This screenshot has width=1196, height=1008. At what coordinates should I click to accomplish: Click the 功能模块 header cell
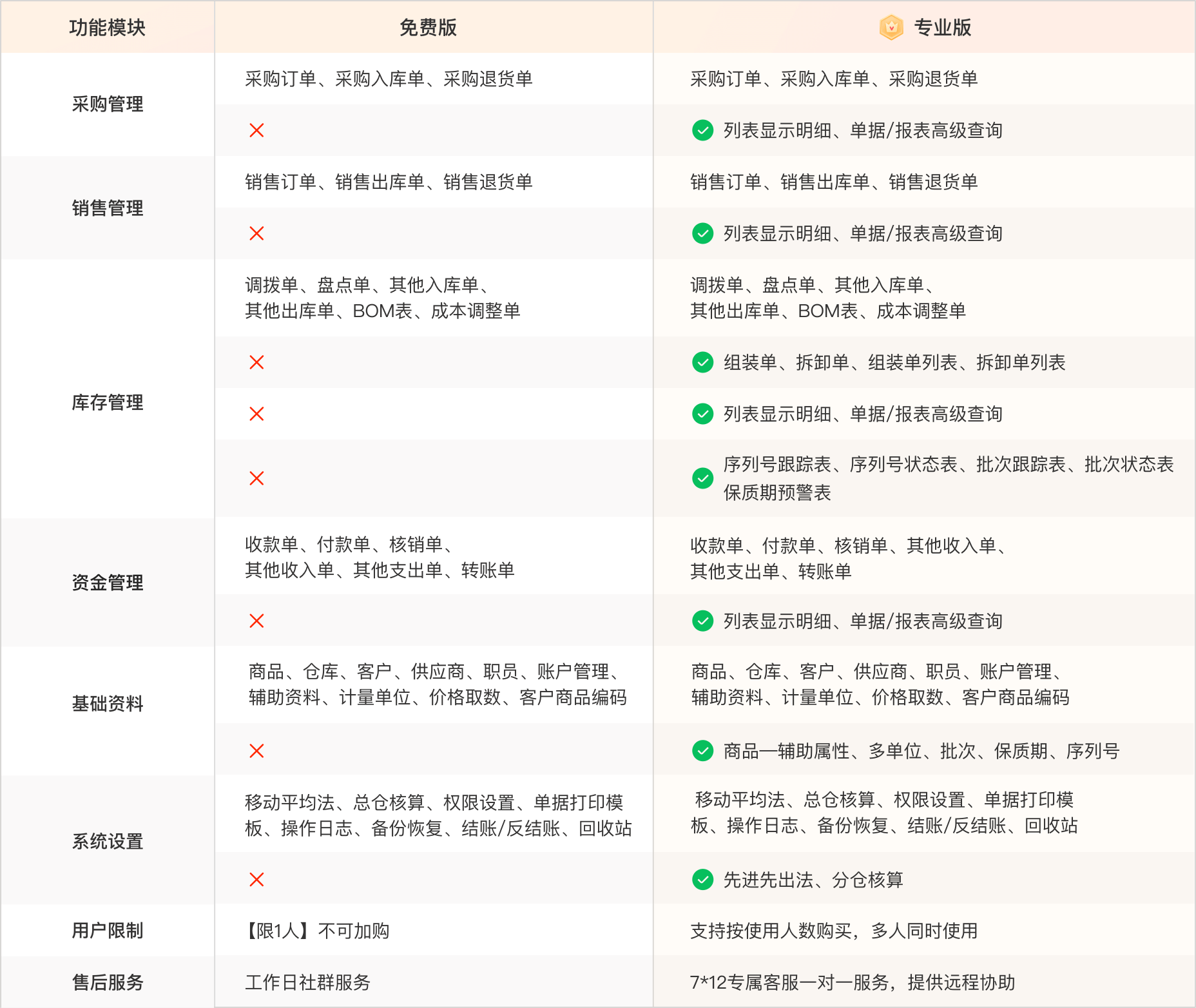(x=107, y=28)
